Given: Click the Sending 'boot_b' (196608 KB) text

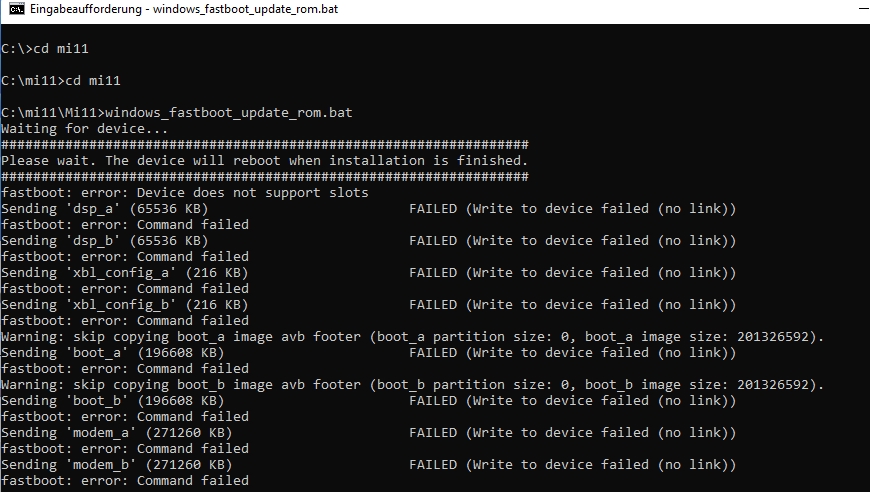Looking at the screenshot, I should tap(113, 401).
